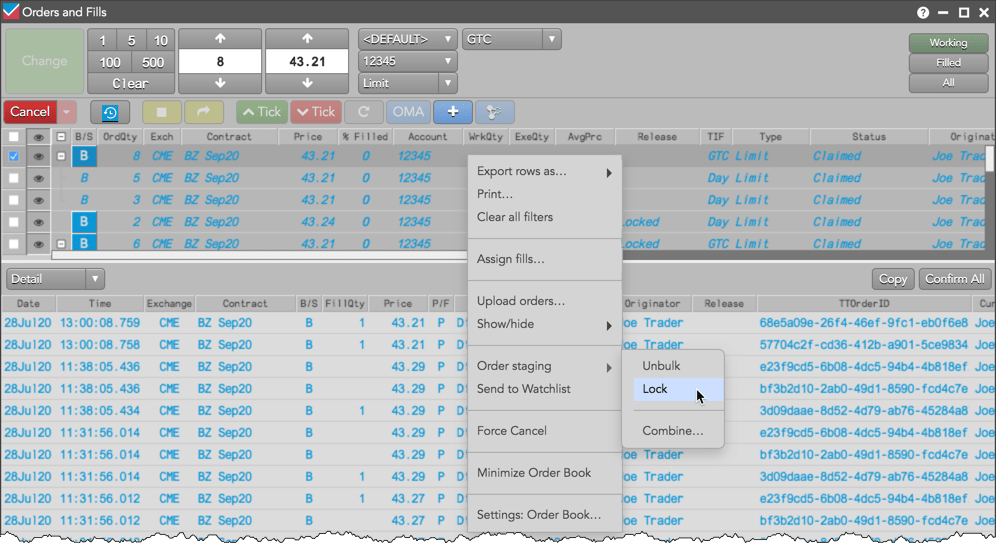This screenshot has width=996, height=543.
Task: Open the 12345 account dropdown
Action: click(x=407, y=61)
